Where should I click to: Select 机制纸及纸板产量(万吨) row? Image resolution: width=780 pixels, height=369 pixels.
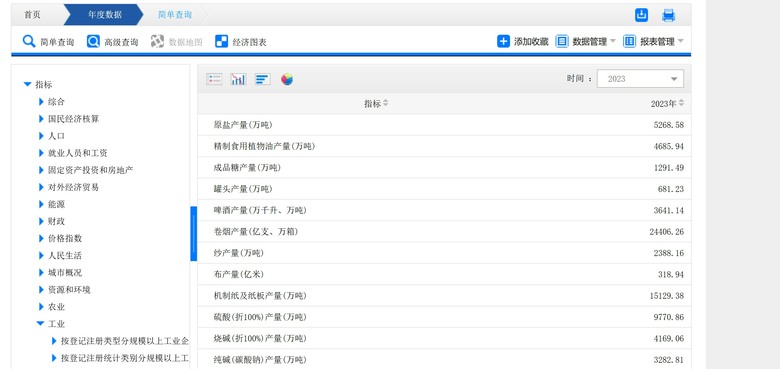coord(444,296)
